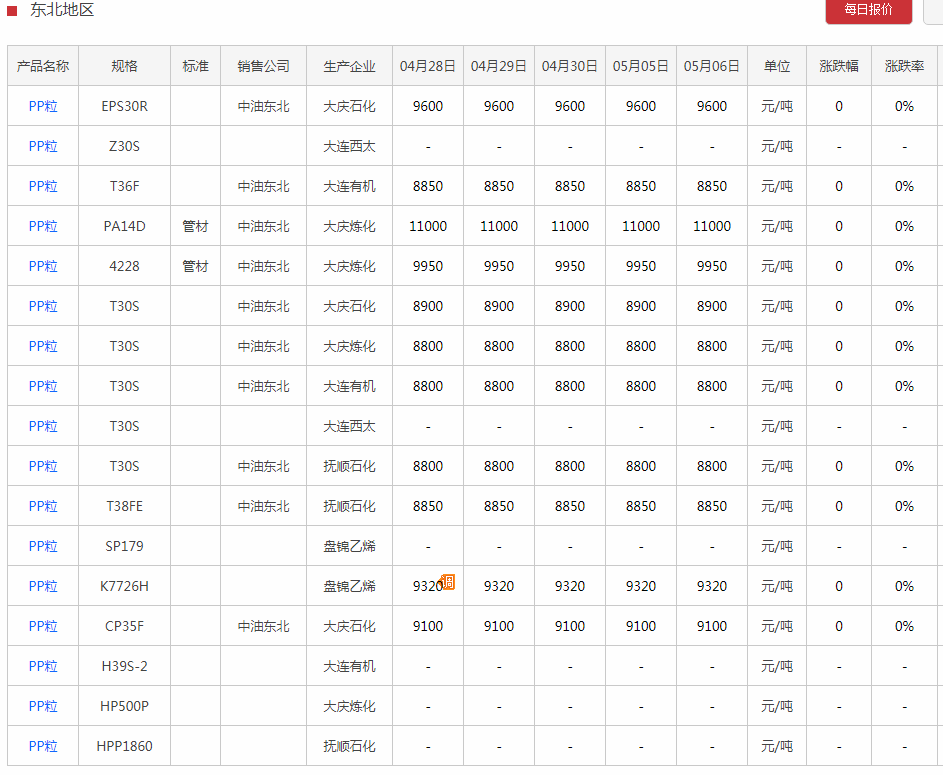Click 管材 standard cell in 4228 row
The image size is (943, 775).
coord(195,266)
